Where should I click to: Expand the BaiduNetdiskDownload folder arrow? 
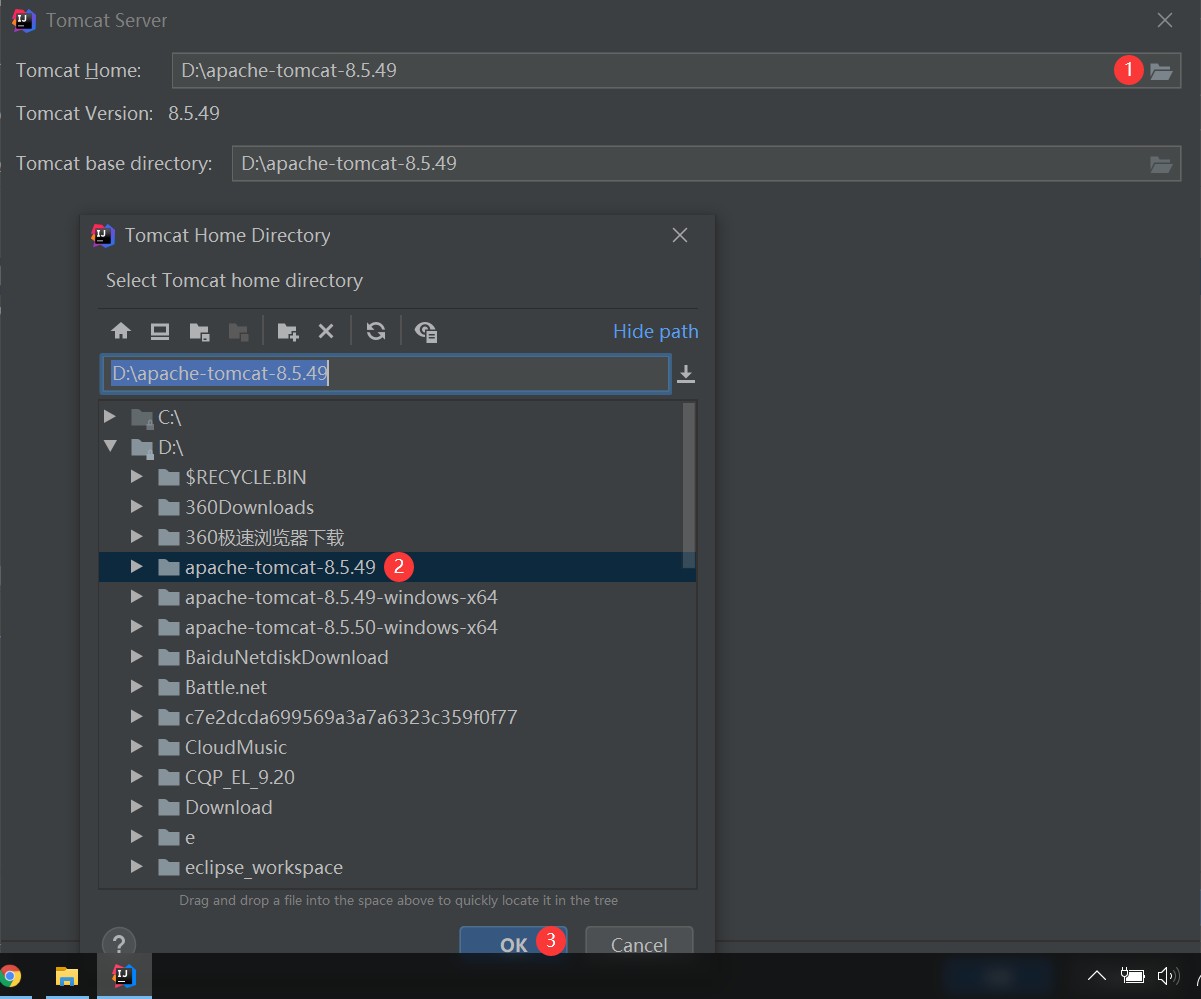[x=137, y=657]
